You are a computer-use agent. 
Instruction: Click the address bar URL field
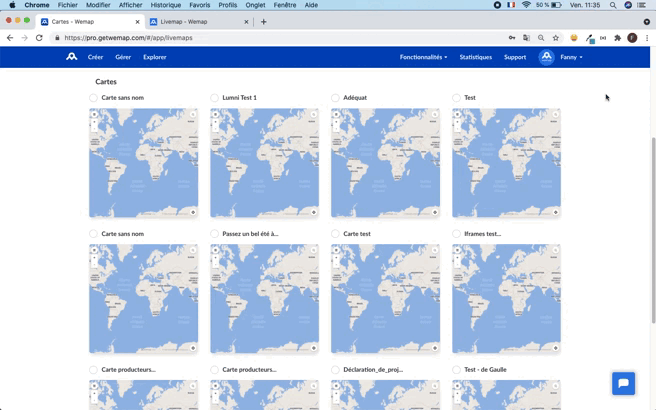pos(276,38)
